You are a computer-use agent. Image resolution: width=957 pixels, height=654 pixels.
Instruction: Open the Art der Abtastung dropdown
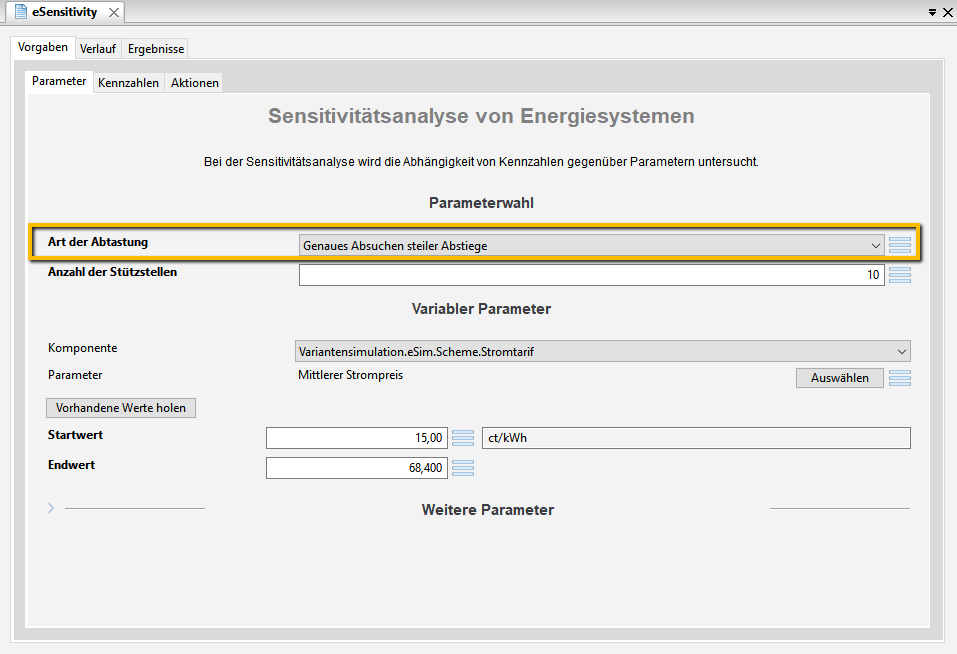591,245
